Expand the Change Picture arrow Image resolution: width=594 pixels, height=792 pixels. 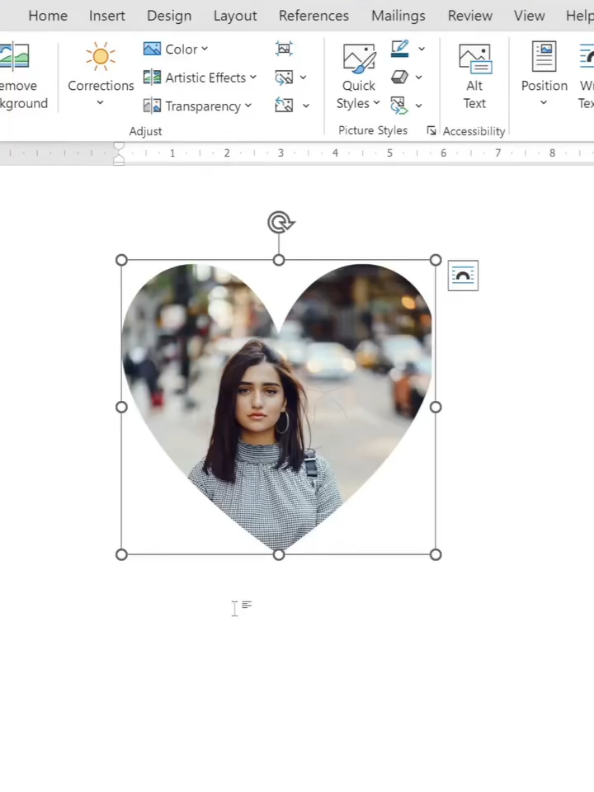[x=303, y=77]
